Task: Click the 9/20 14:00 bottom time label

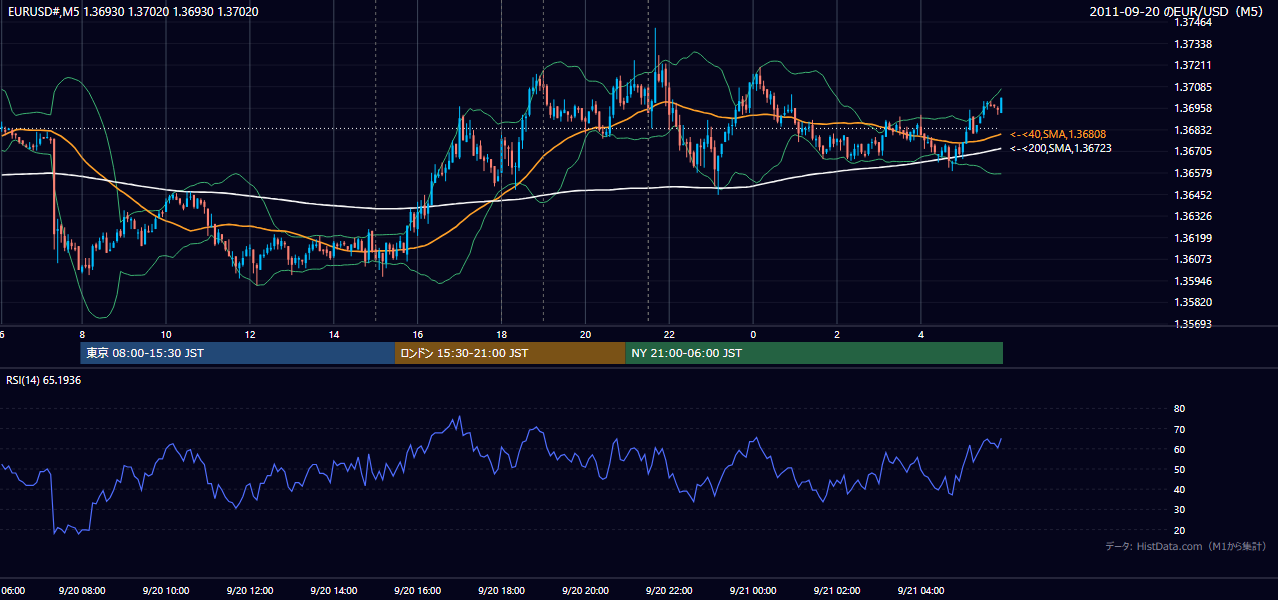Action: (x=334, y=591)
